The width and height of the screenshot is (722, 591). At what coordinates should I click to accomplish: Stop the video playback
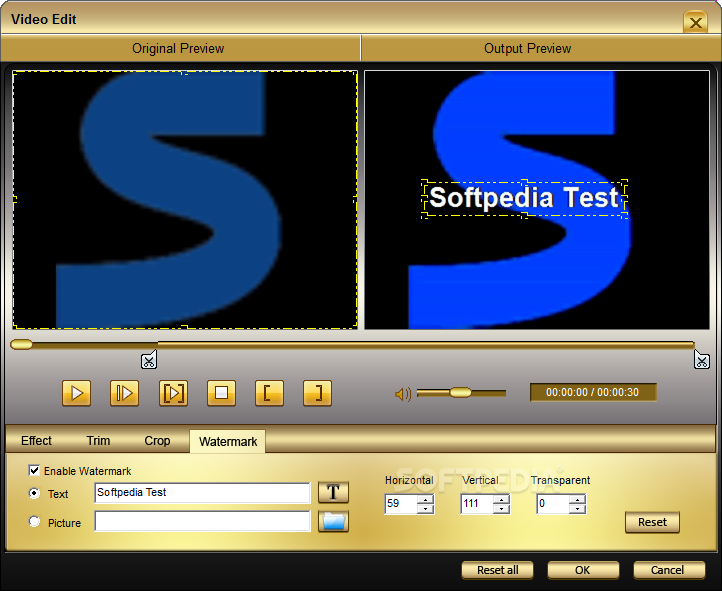click(x=221, y=393)
